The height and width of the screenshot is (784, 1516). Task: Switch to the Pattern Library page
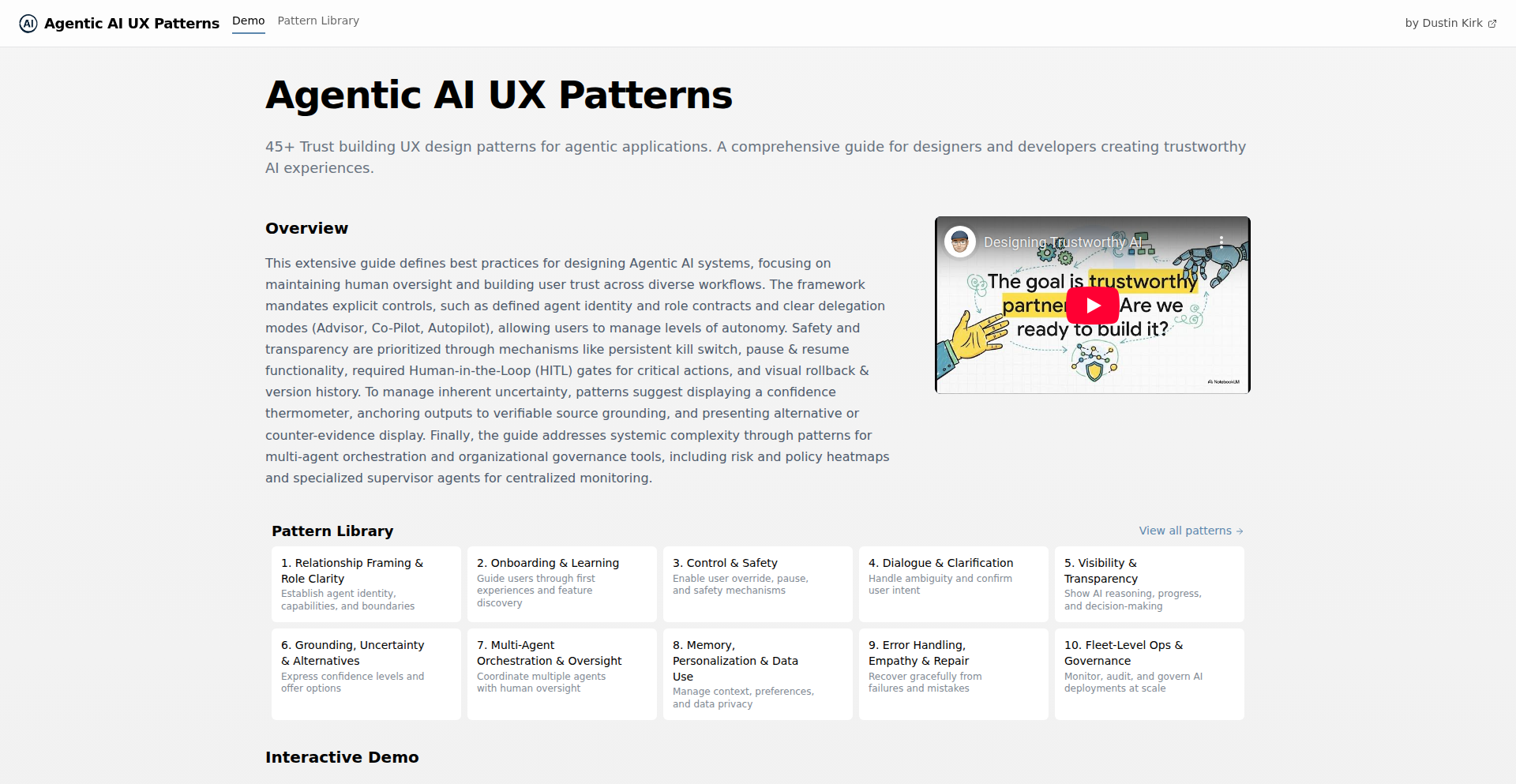317,21
